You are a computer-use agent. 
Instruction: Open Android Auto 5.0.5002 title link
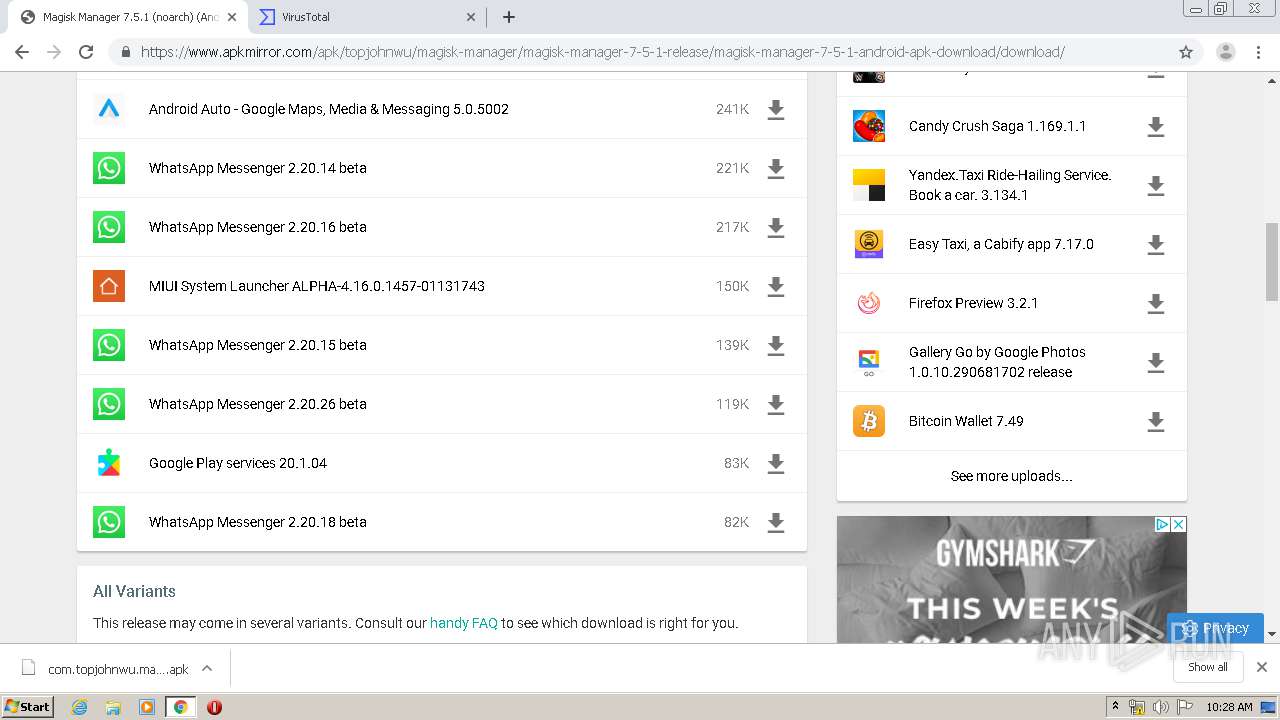(x=329, y=109)
